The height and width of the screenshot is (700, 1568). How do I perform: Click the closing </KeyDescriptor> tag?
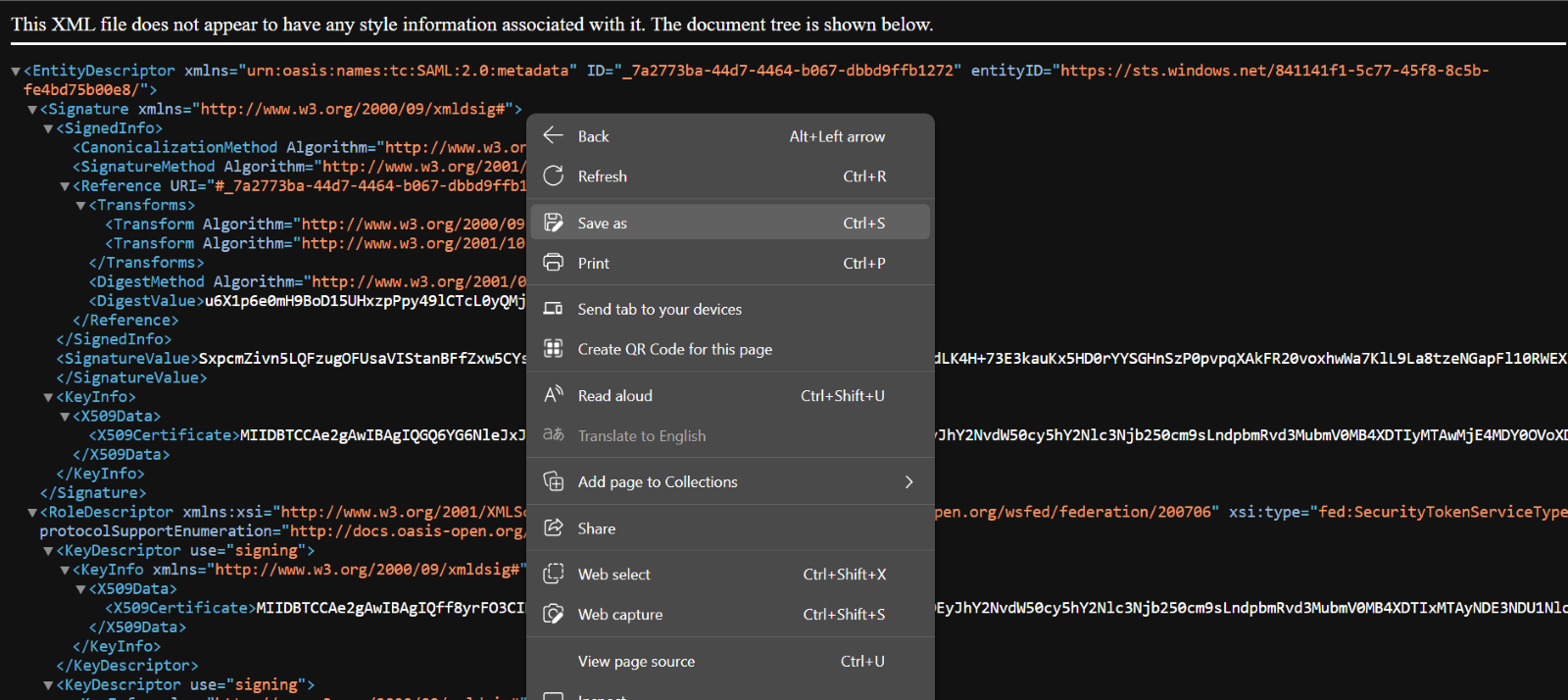click(x=127, y=666)
